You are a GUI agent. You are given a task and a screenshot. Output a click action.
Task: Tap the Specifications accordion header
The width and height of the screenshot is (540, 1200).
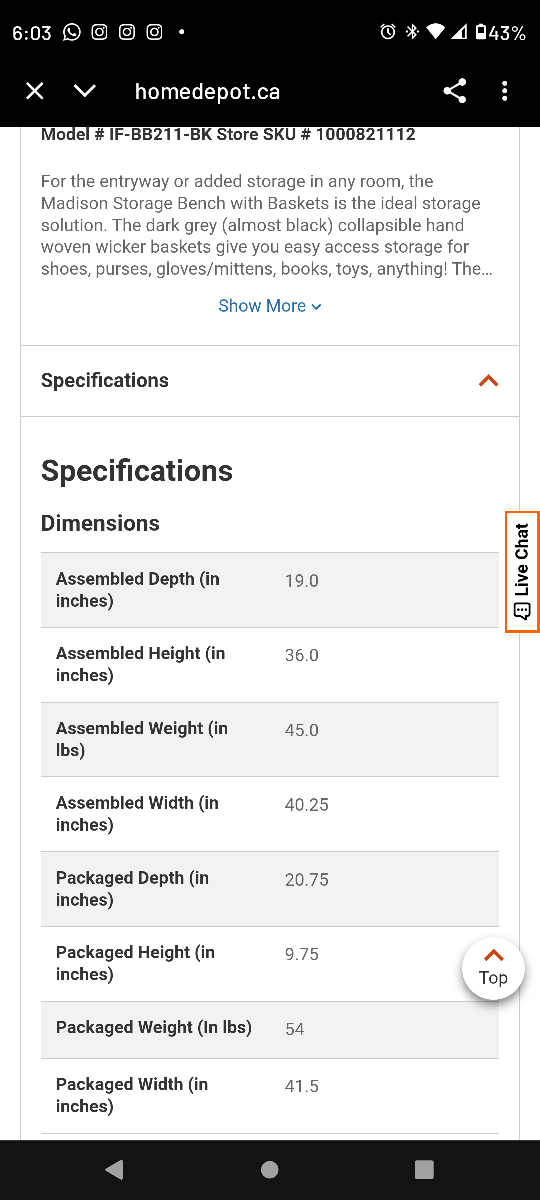[270, 381]
